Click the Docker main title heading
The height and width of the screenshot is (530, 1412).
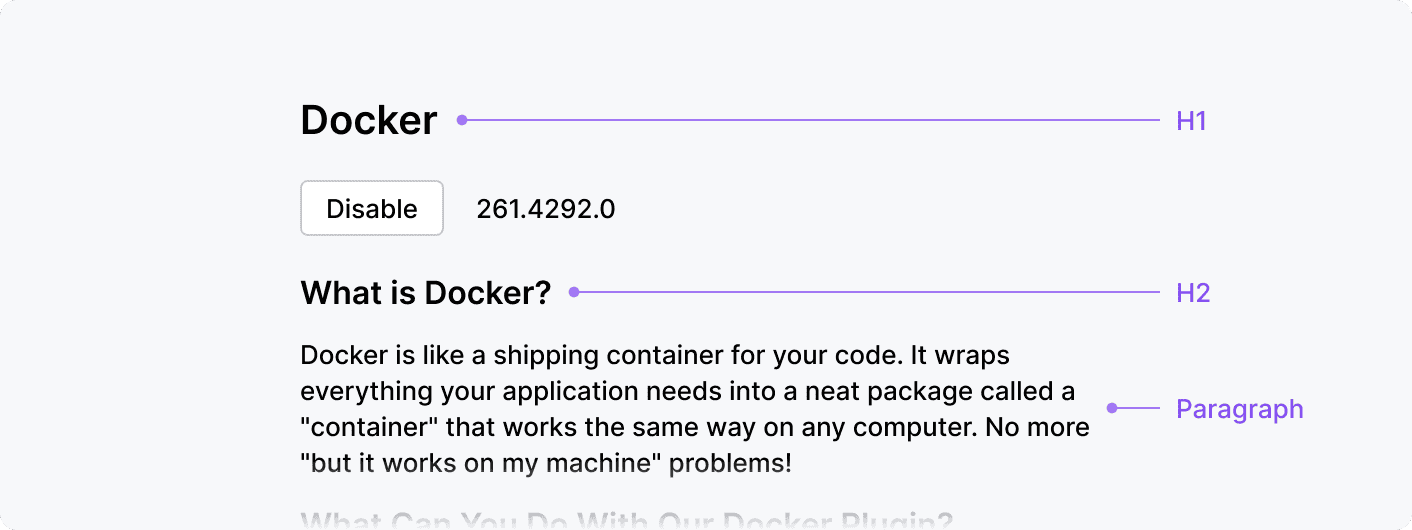(368, 121)
